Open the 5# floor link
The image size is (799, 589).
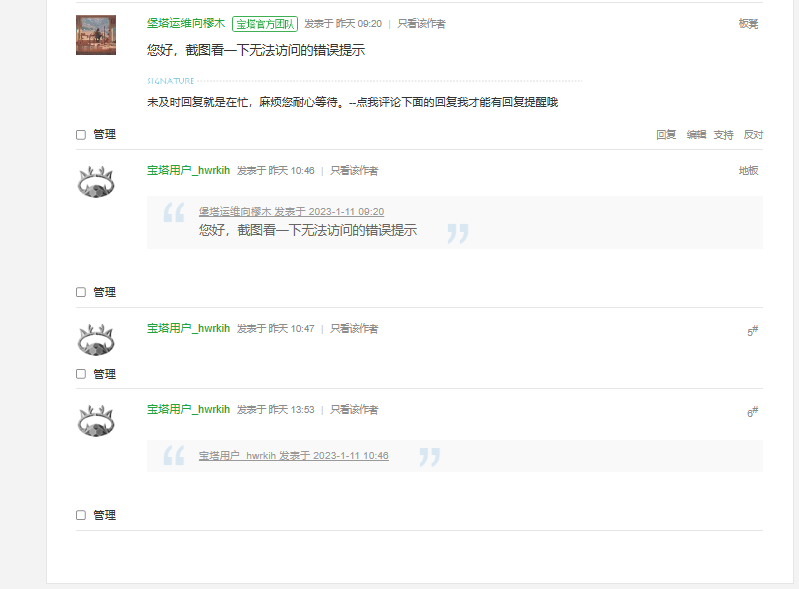(753, 331)
